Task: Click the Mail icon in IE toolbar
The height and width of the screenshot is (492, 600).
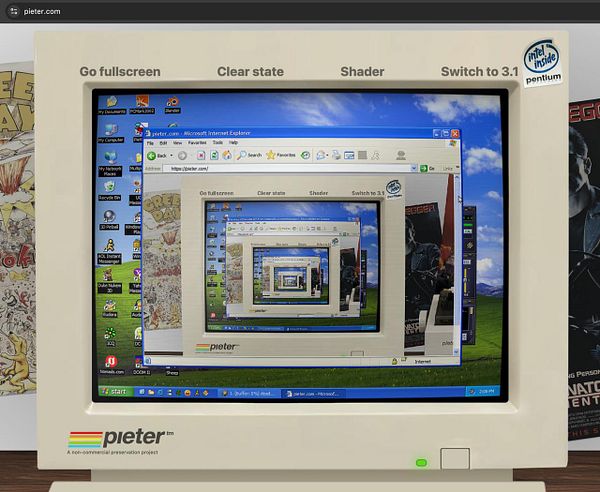Action: (x=321, y=155)
